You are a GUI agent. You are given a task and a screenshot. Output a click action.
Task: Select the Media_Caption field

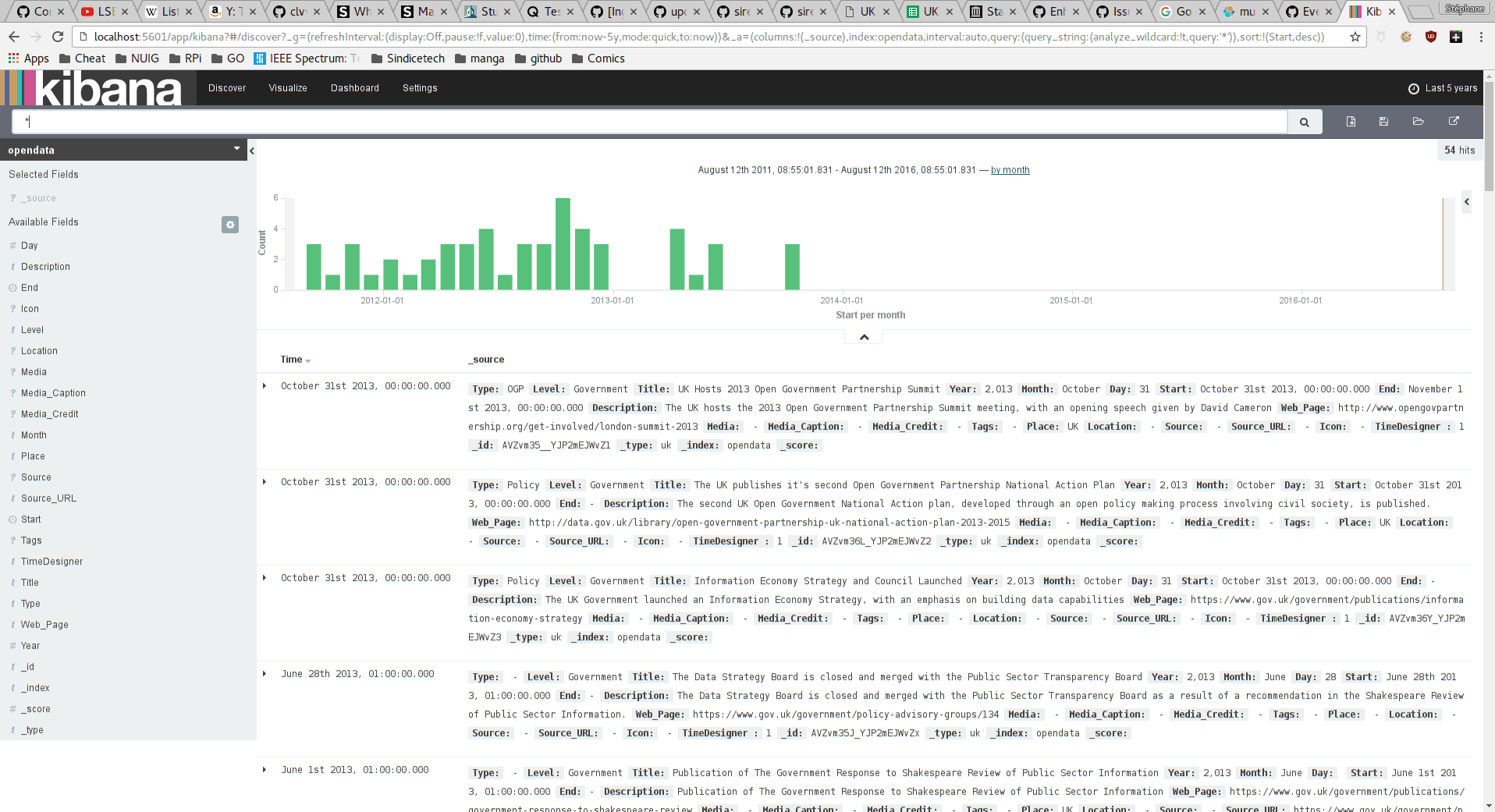[53, 393]
